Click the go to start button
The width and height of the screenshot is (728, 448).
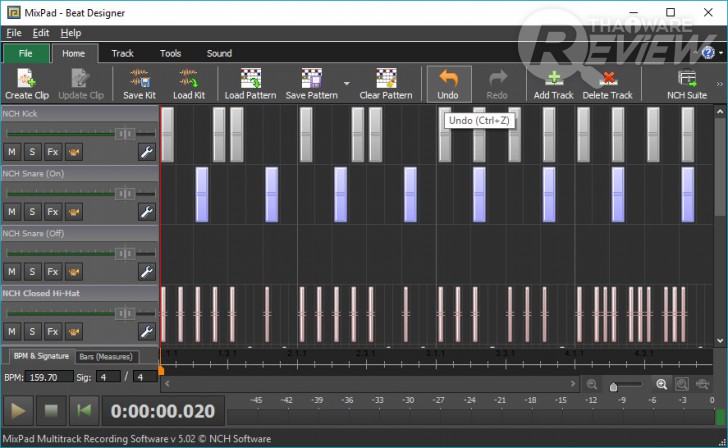pyautogui.click(x=84, y=411)
